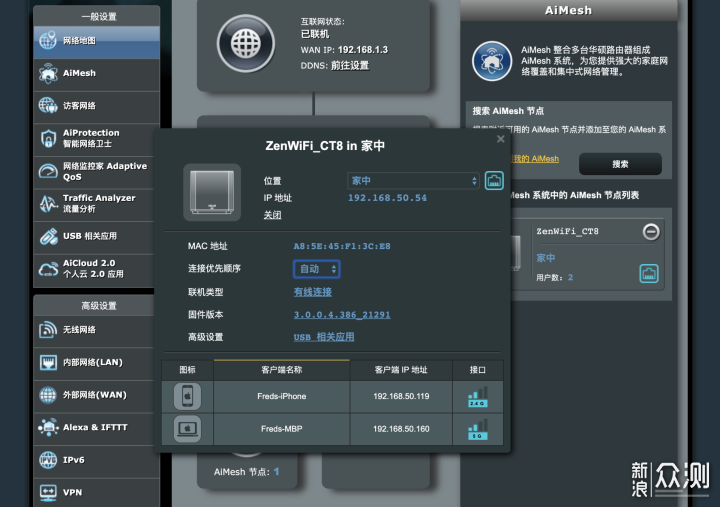
Task: Click the 2.4G signal icon for Freds-iPhone
Action: [478, 397]
